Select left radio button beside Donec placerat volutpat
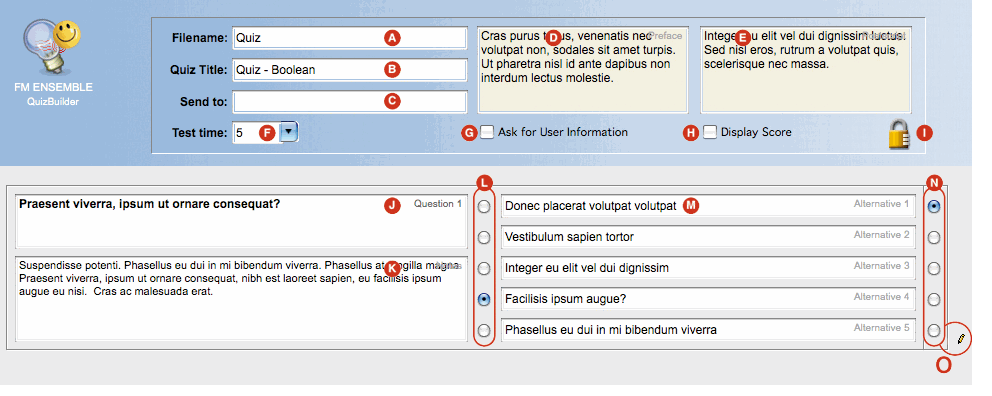The image size is (992, 396). [x=484, y=207]
